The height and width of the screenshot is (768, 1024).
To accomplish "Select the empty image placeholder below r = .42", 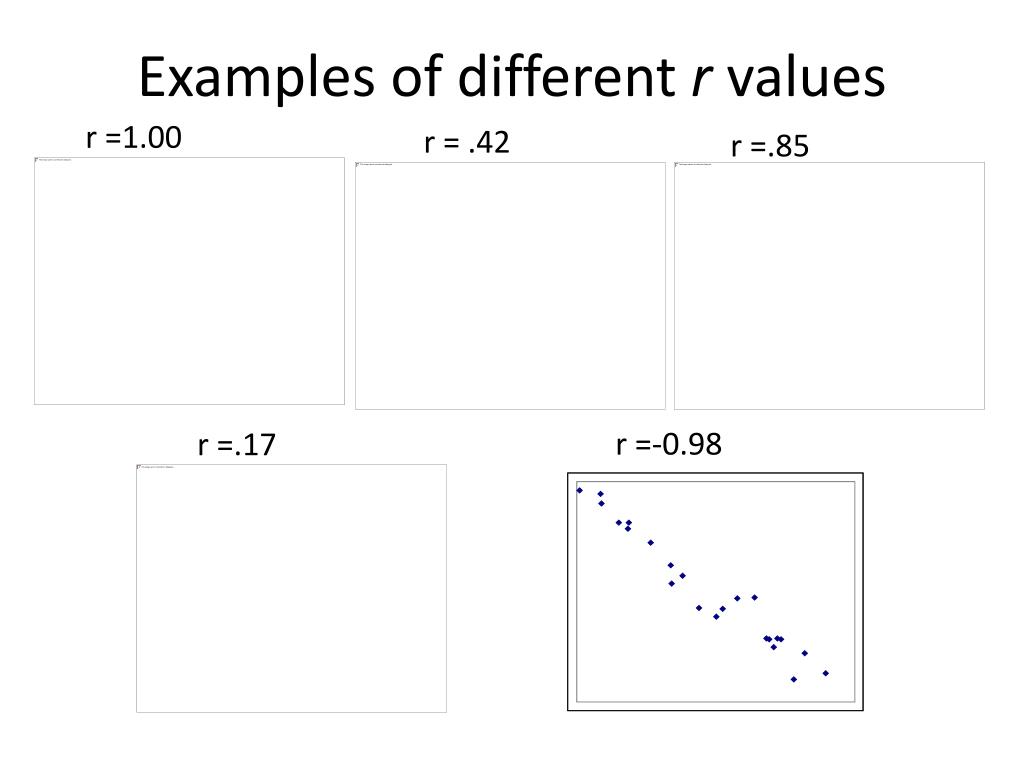I will click(510, 286).
